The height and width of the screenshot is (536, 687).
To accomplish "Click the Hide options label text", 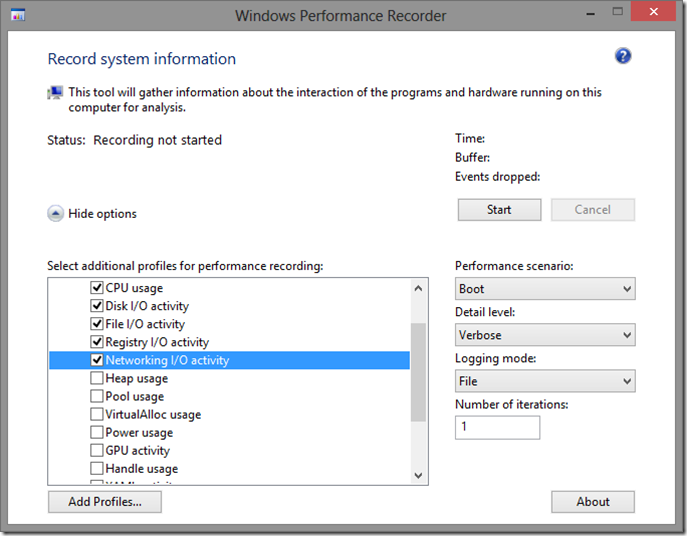I will [x=103, y=213].
